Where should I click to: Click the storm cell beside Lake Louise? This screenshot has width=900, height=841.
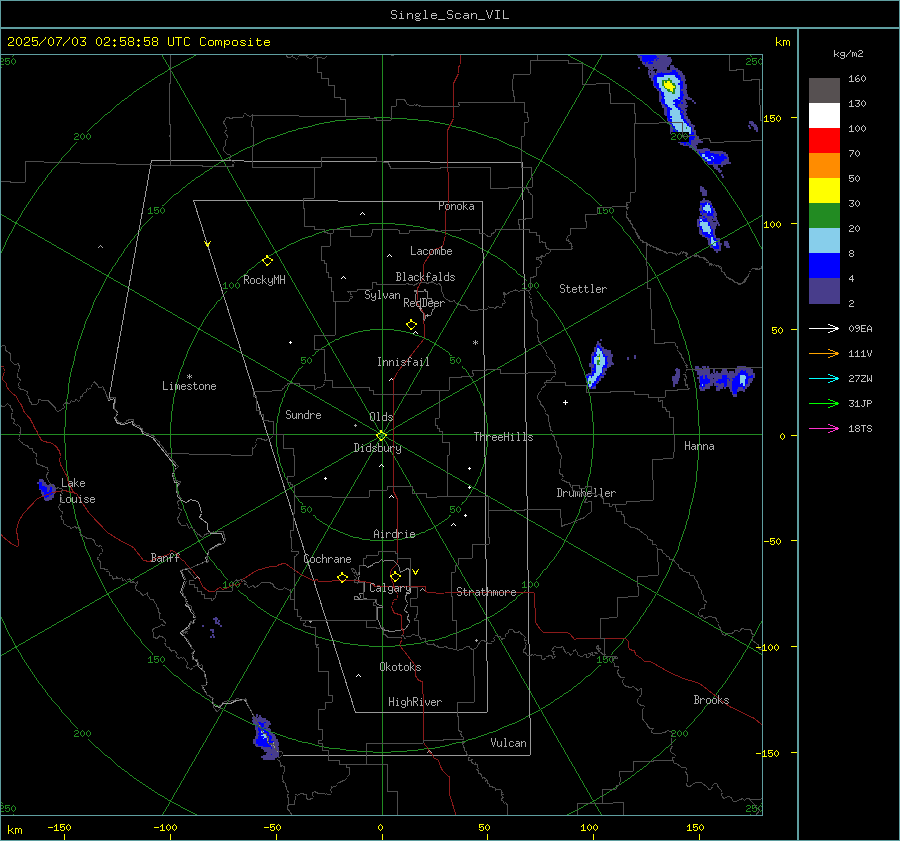click(x=46, y=489)
